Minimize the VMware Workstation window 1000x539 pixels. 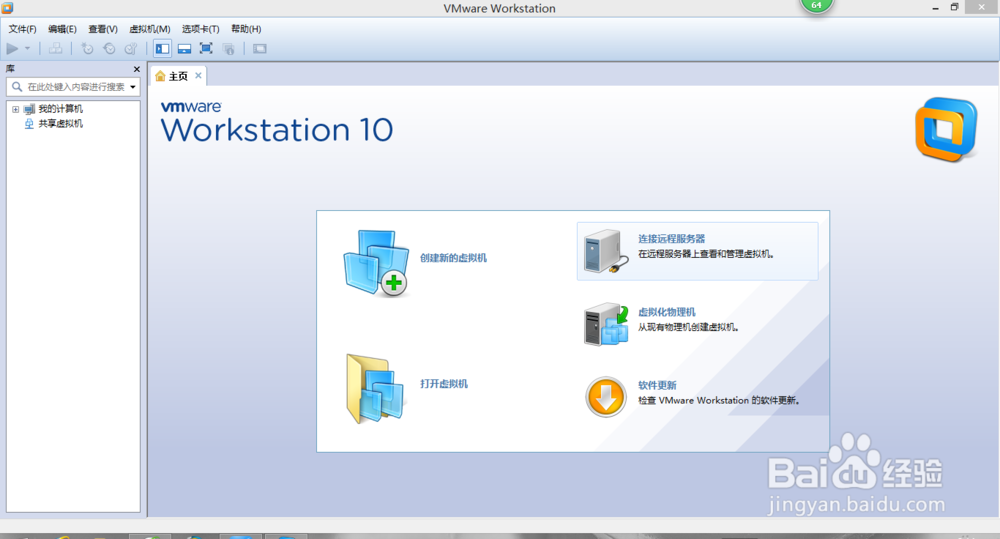click(936, 8)
